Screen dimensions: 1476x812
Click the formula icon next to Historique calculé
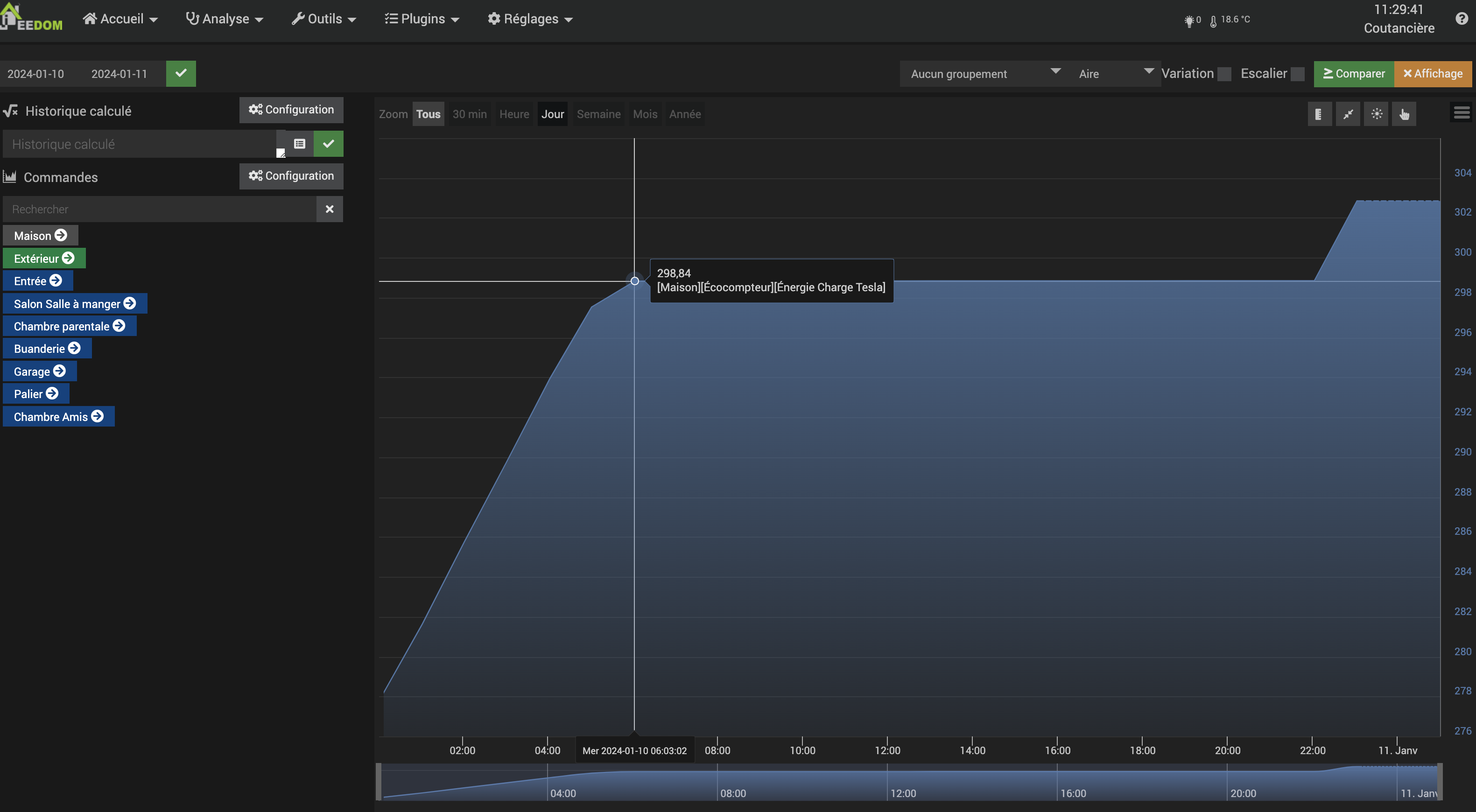pyautogui.click(x=10, y=111)
